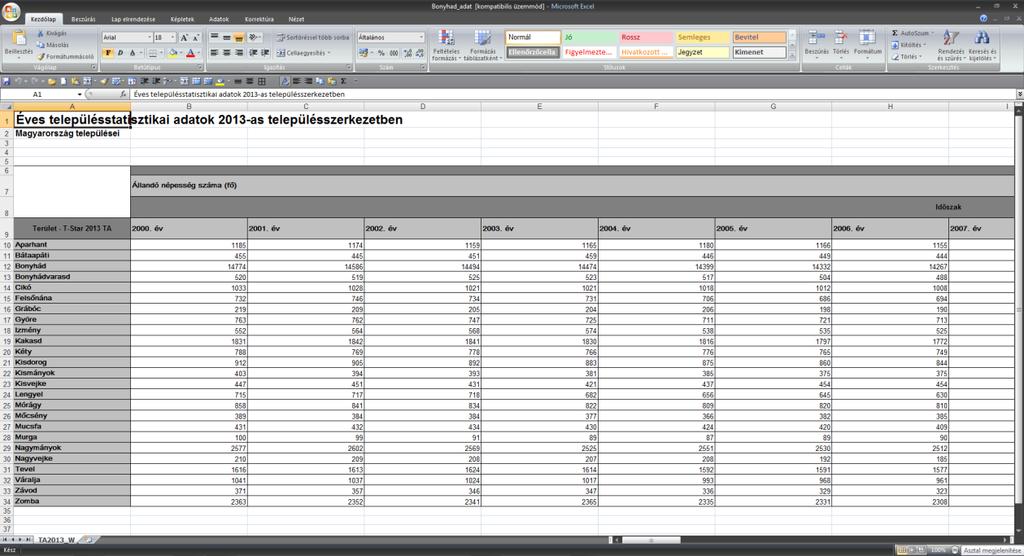
Task: Toggle right horizontal text alignment
Action: pos(238,53)
